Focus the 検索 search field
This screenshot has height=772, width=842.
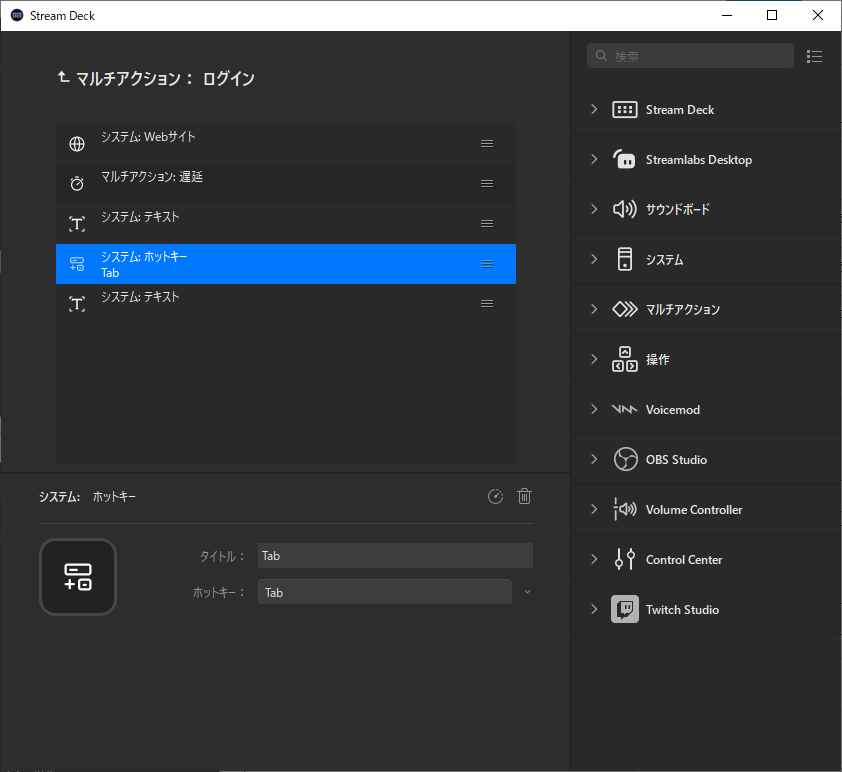690,56
